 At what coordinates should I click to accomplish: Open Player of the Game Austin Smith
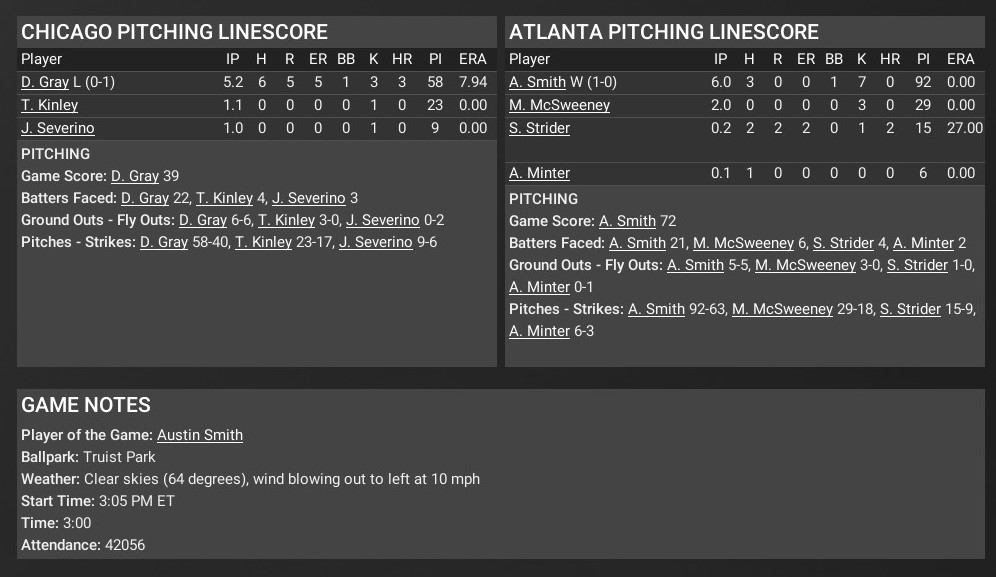(200, 435)
